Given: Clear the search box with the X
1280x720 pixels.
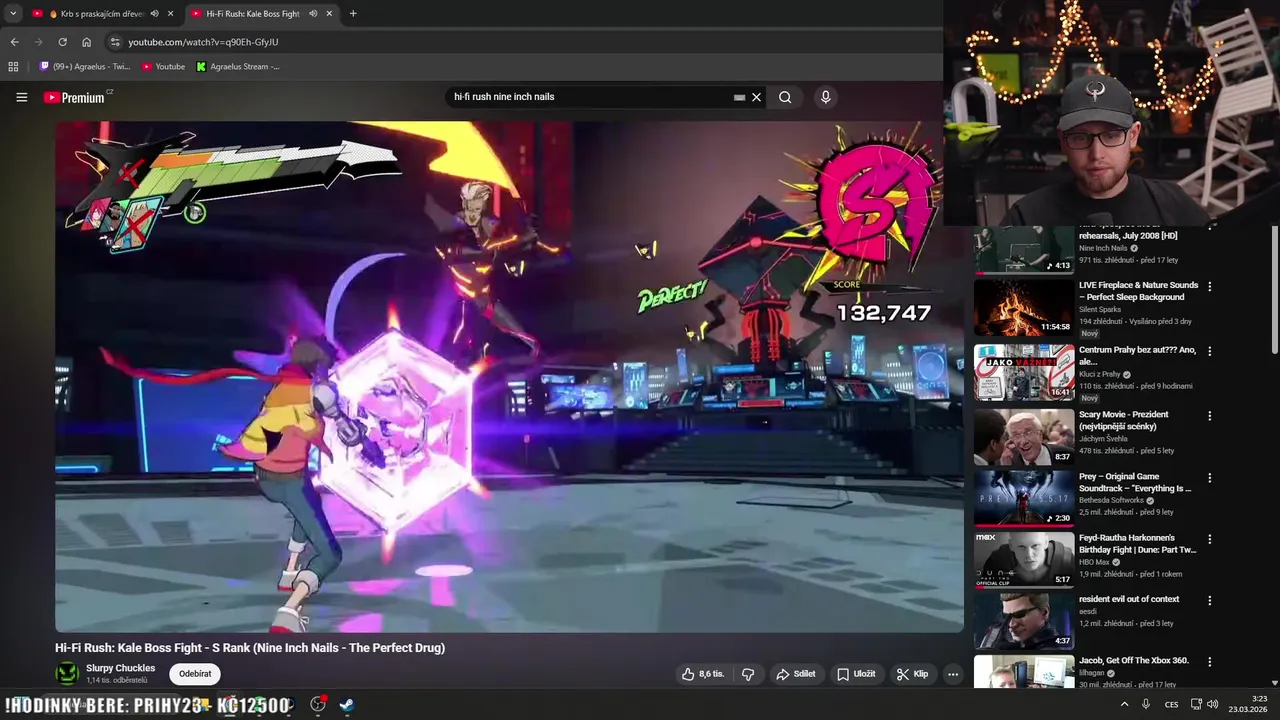Looking at the screenshot, I should tap(757, 97).
